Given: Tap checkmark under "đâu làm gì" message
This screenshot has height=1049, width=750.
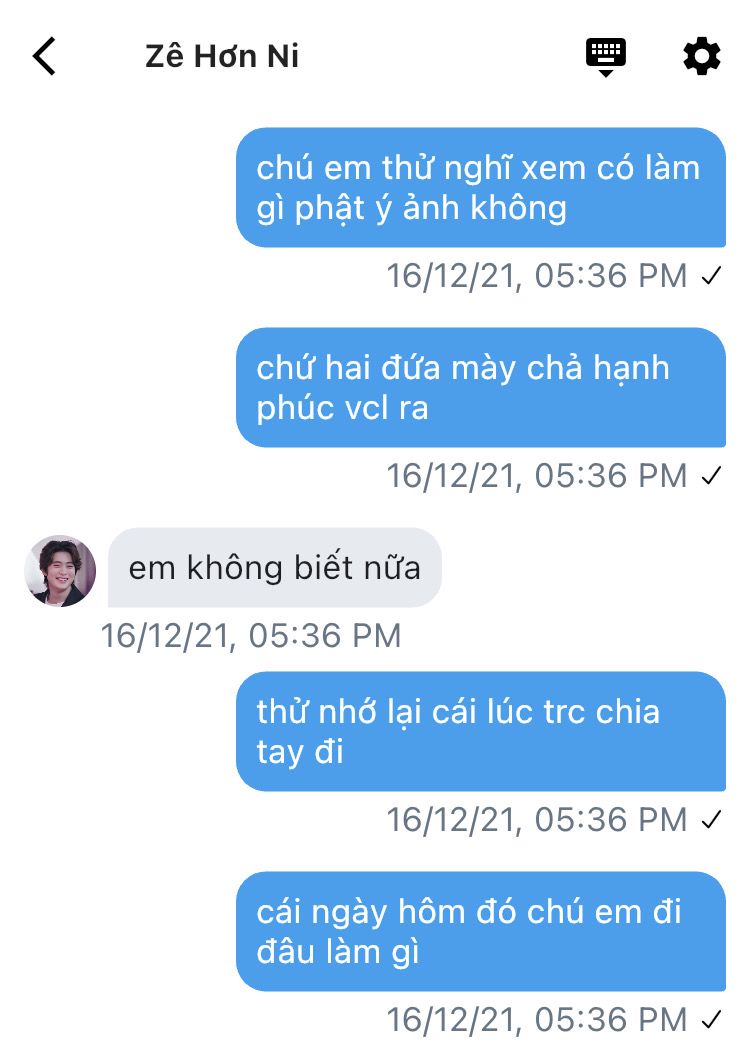Looking at the screenshot, I should 711,1020.
